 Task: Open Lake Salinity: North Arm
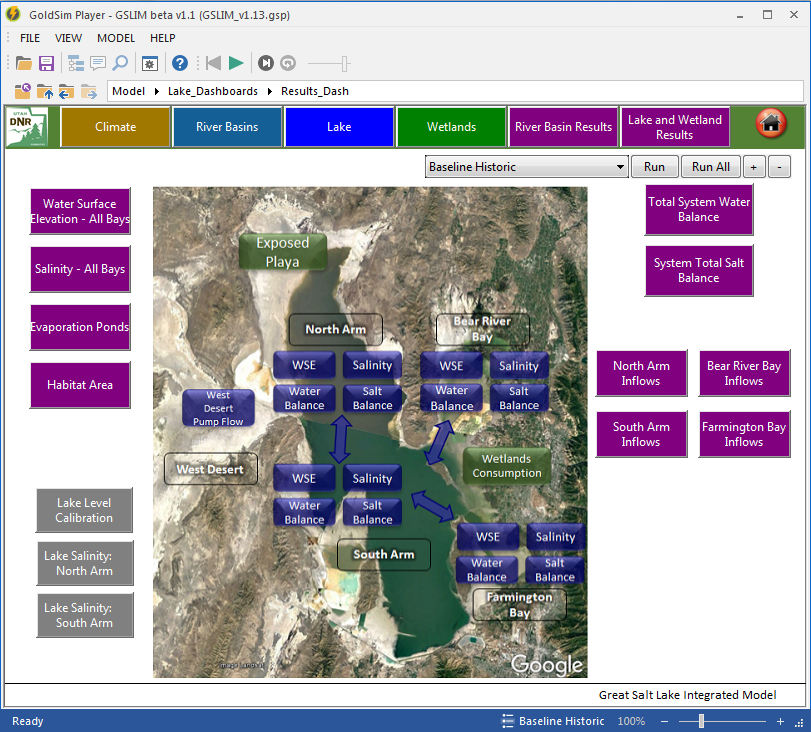coord(85,563)
